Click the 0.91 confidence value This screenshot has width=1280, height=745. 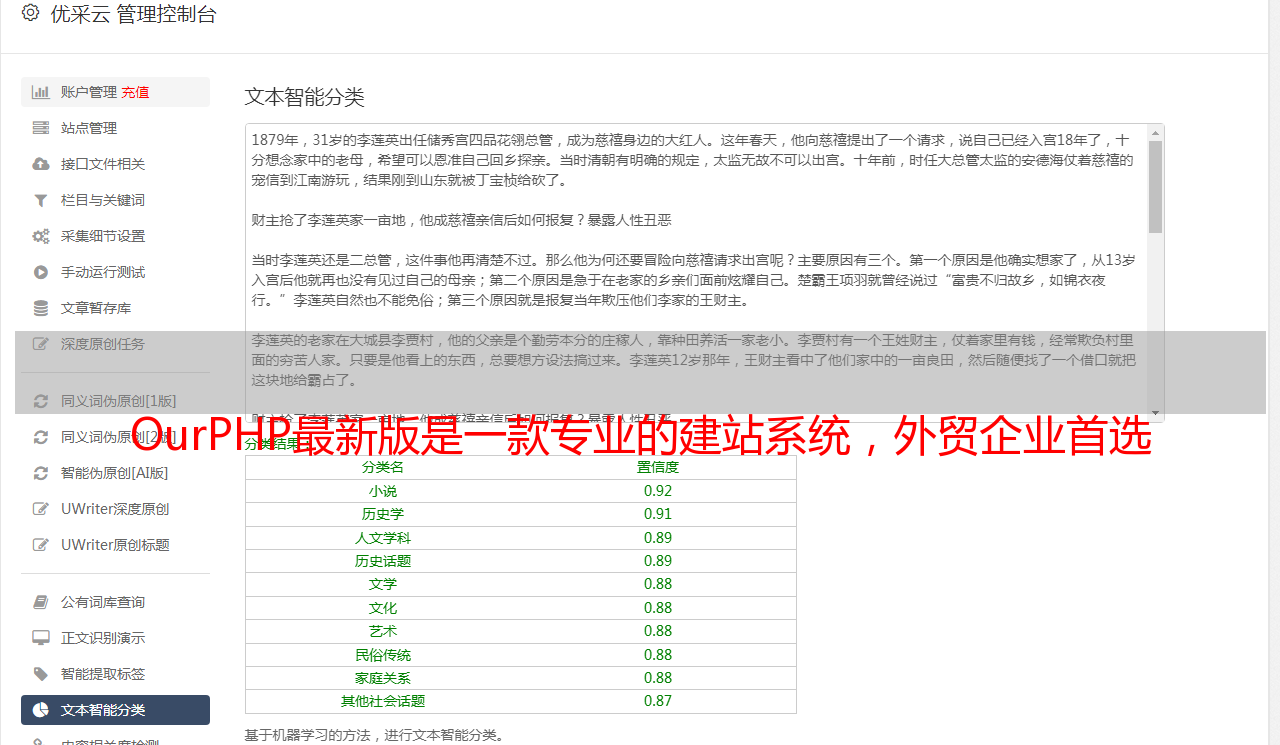pyautogui.click(x=658, y=514)
